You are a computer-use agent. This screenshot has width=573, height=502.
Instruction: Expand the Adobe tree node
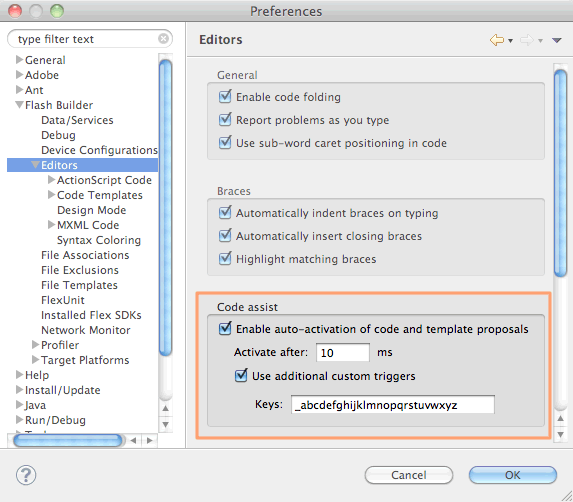(x=20, y=75)
